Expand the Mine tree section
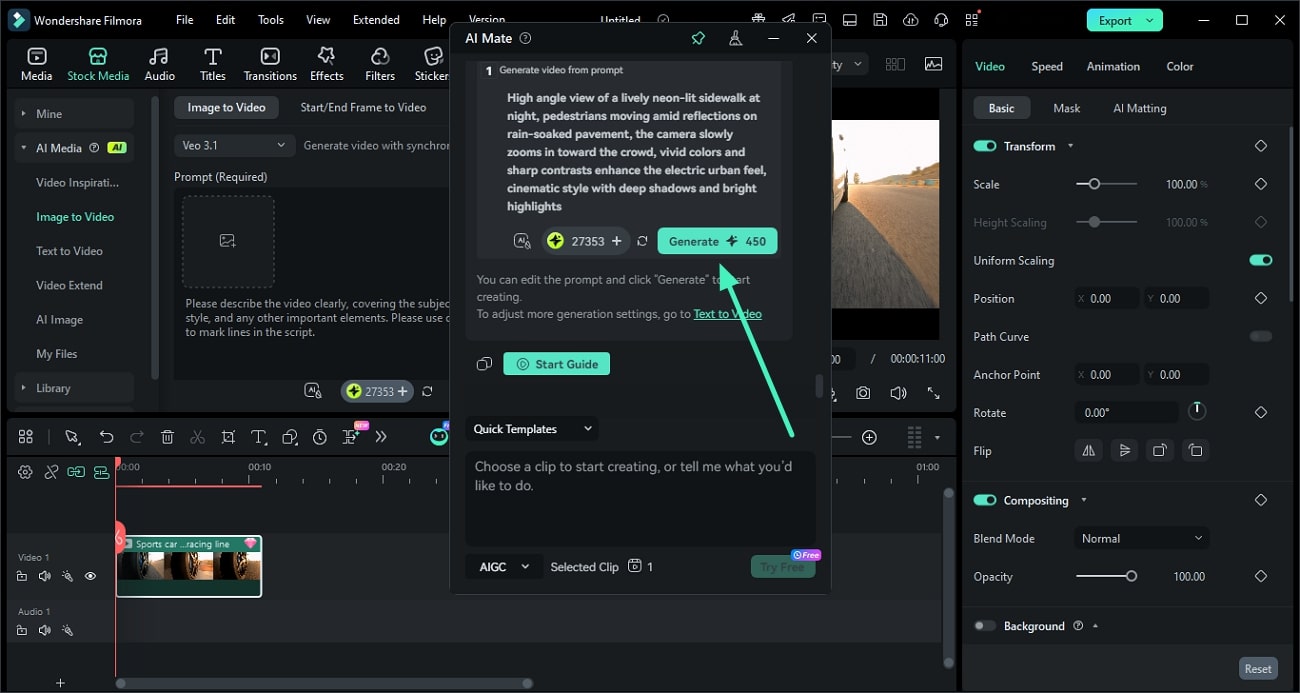The image size is (1300, 693). (x=23, y=114)
